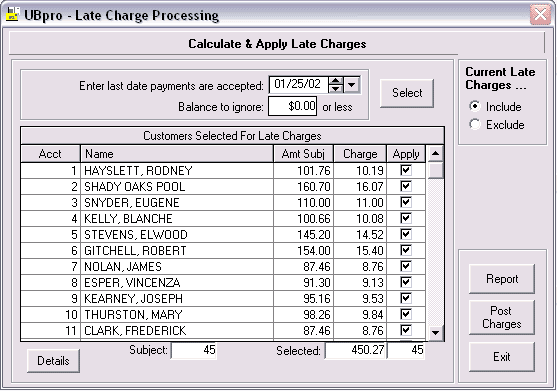Click amount subject value 110.00
The height and width of the screenshot is (391, 557).
(303, 202)
